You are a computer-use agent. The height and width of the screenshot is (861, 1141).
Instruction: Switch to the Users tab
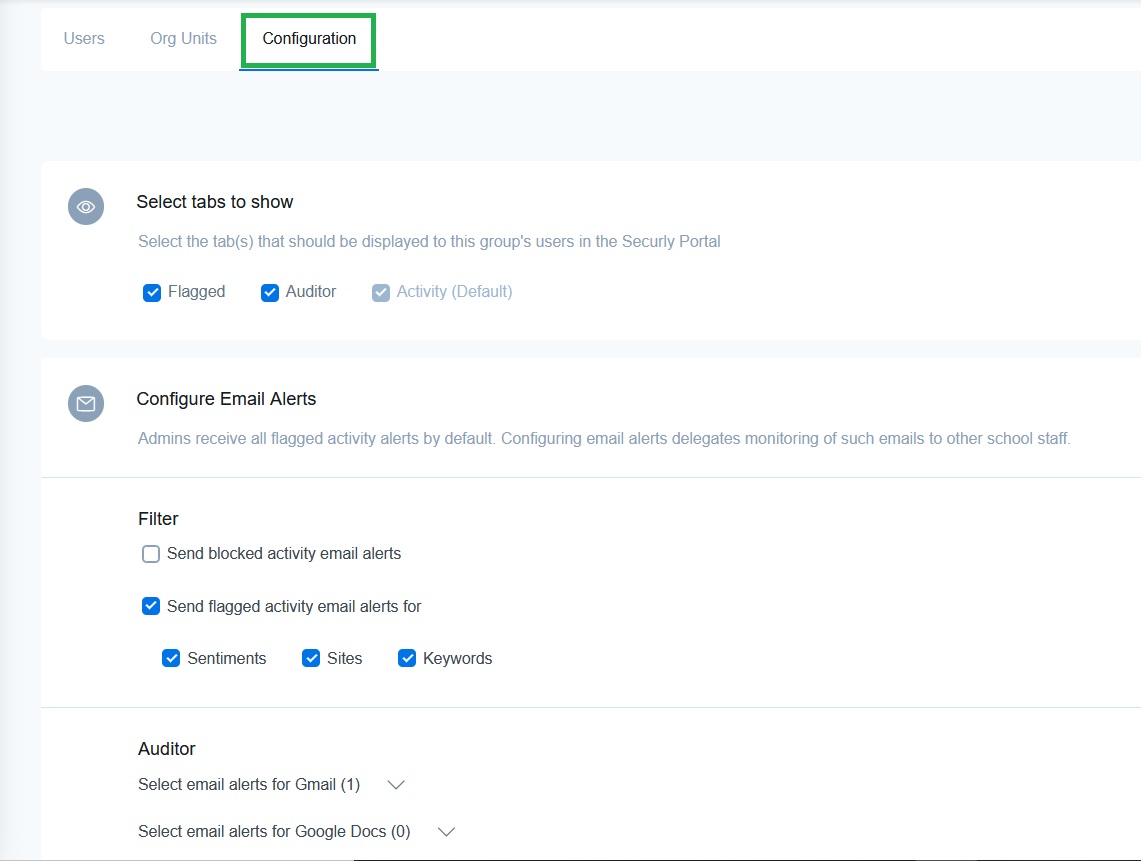tap(84, 39)
